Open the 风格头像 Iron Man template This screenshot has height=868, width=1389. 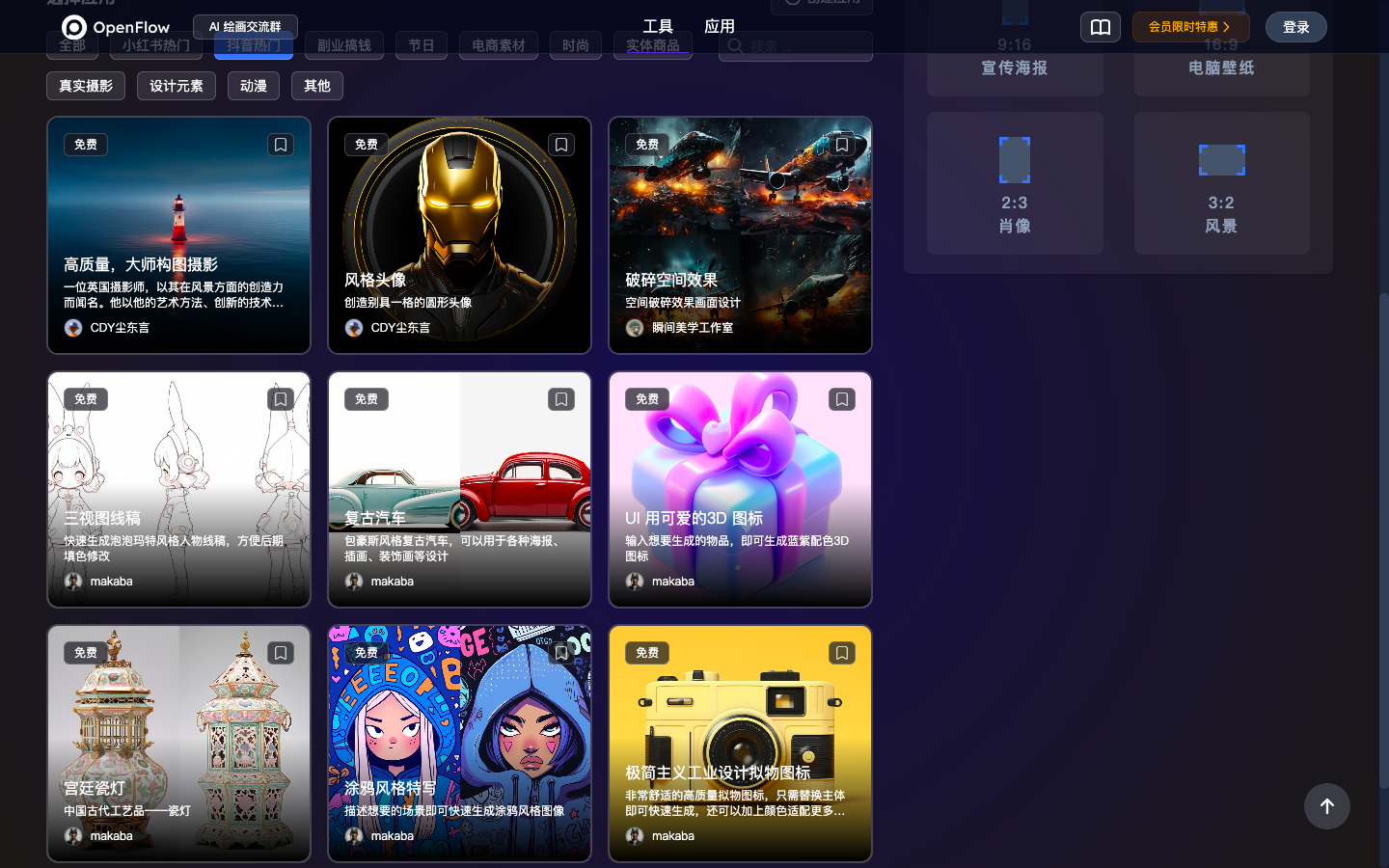(459, 235)
